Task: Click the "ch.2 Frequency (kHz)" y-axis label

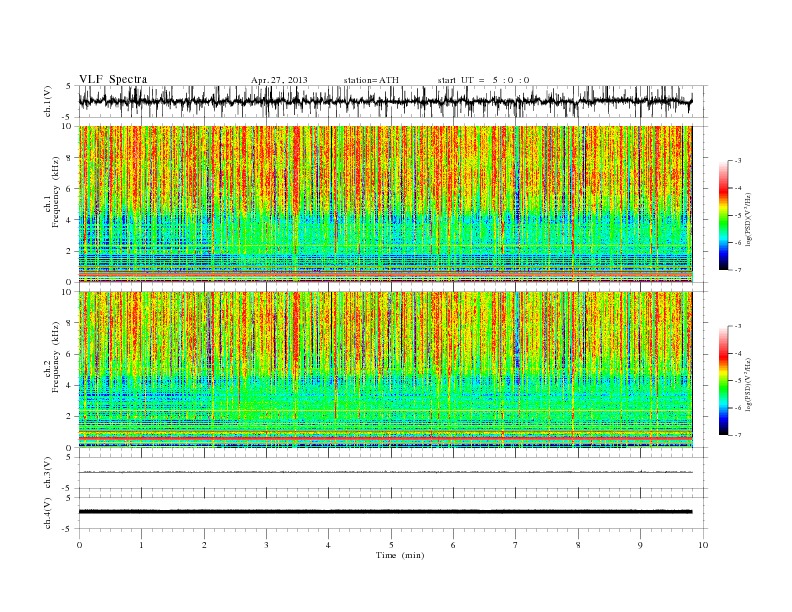Action: (x=51, y=357)
